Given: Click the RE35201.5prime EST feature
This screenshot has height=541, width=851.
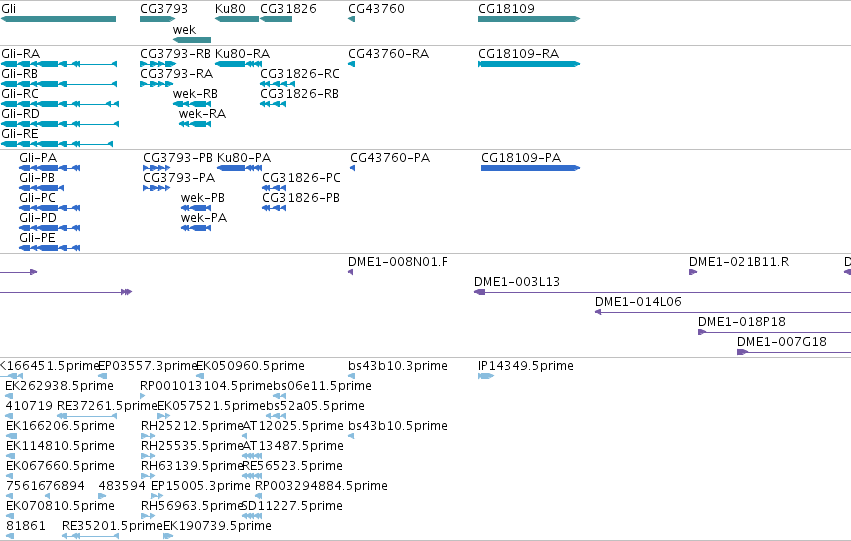Looking at the screenshot, I should tap(90, 536).
